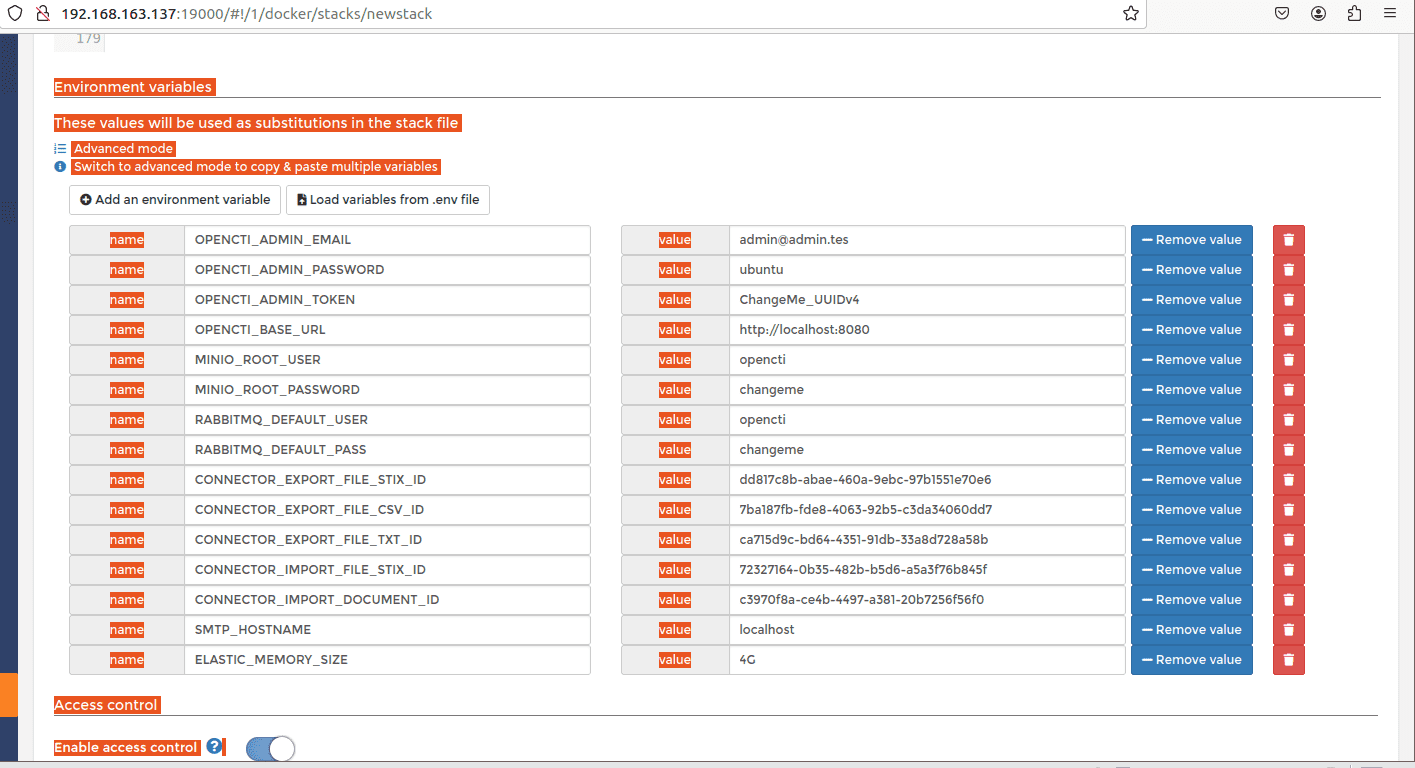1415x768 pixels.
Task: Click the access control help question icon
Action: pyautogui.click(x=214, y=747)
